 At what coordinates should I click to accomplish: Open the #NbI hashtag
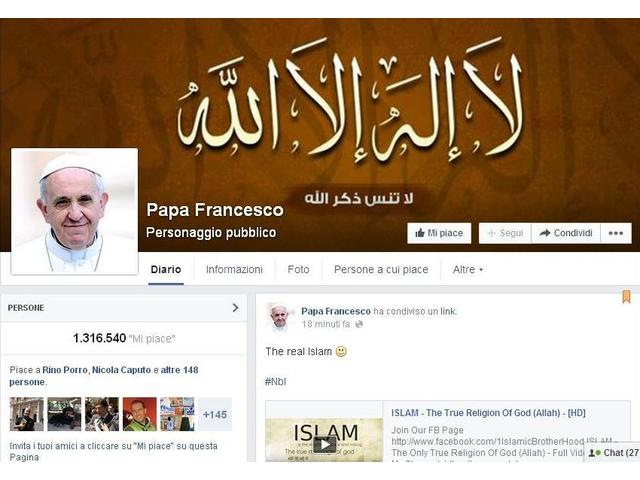coord(276,382)
